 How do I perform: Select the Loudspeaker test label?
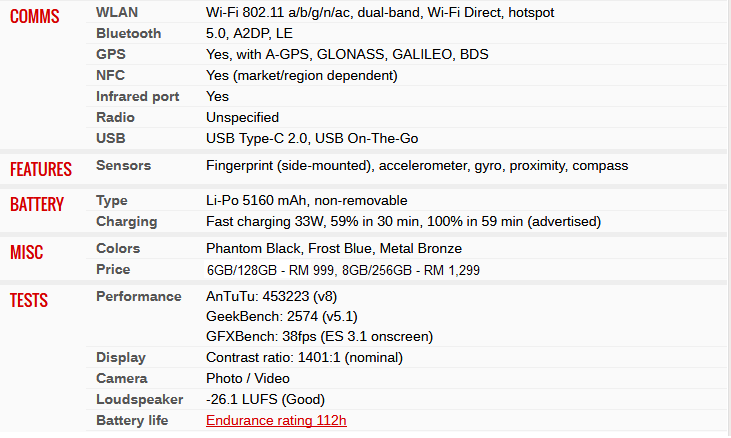[139, 399]
